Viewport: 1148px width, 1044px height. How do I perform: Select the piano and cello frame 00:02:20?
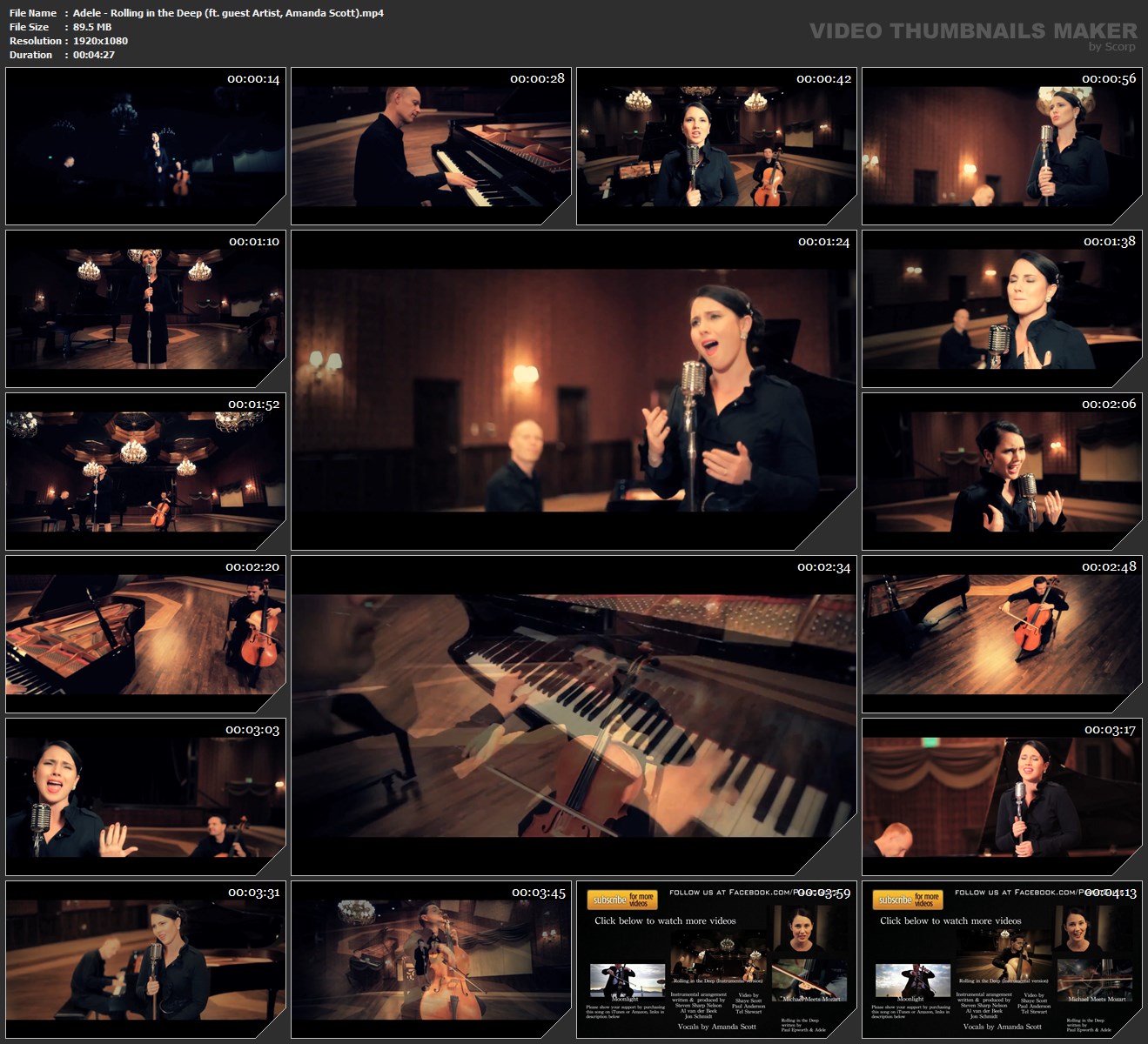coord(145,634)
